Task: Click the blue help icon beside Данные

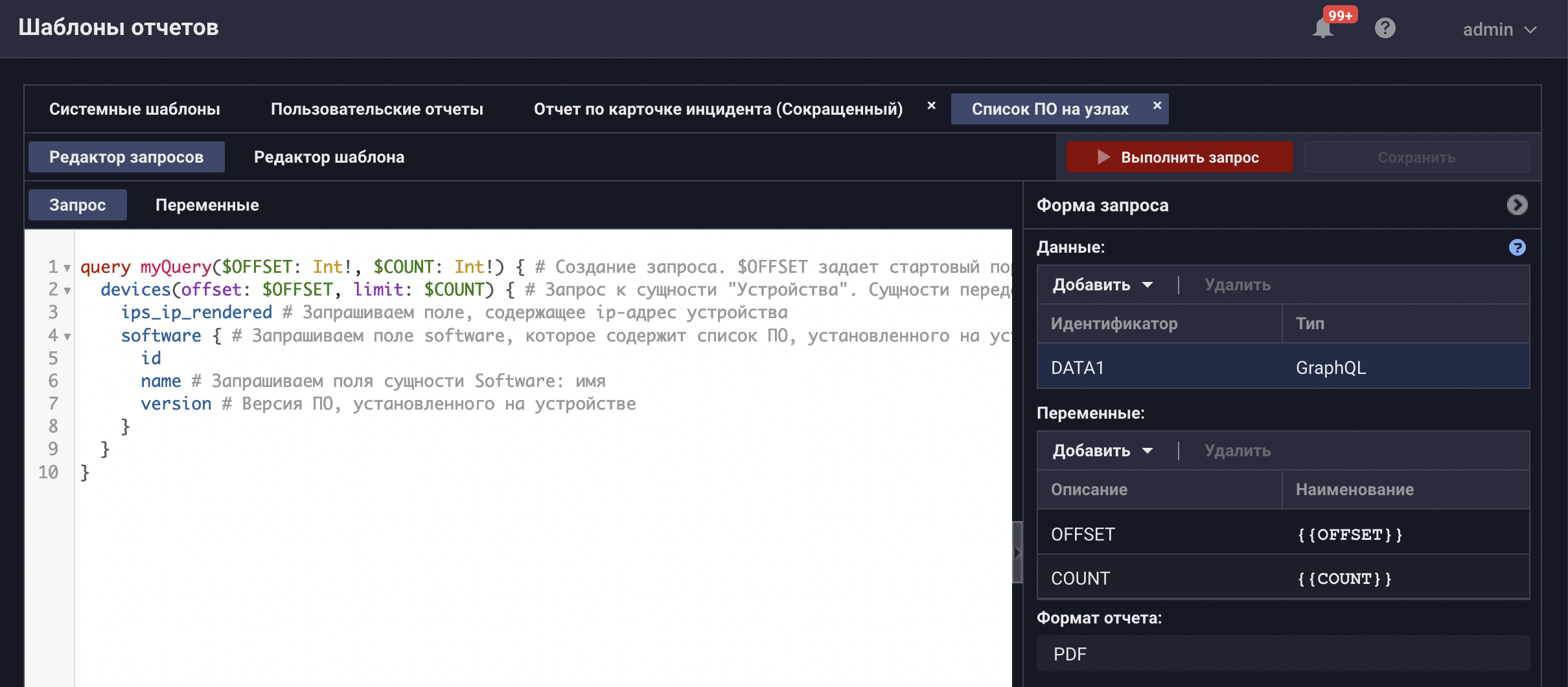Action: [1517, 248]
